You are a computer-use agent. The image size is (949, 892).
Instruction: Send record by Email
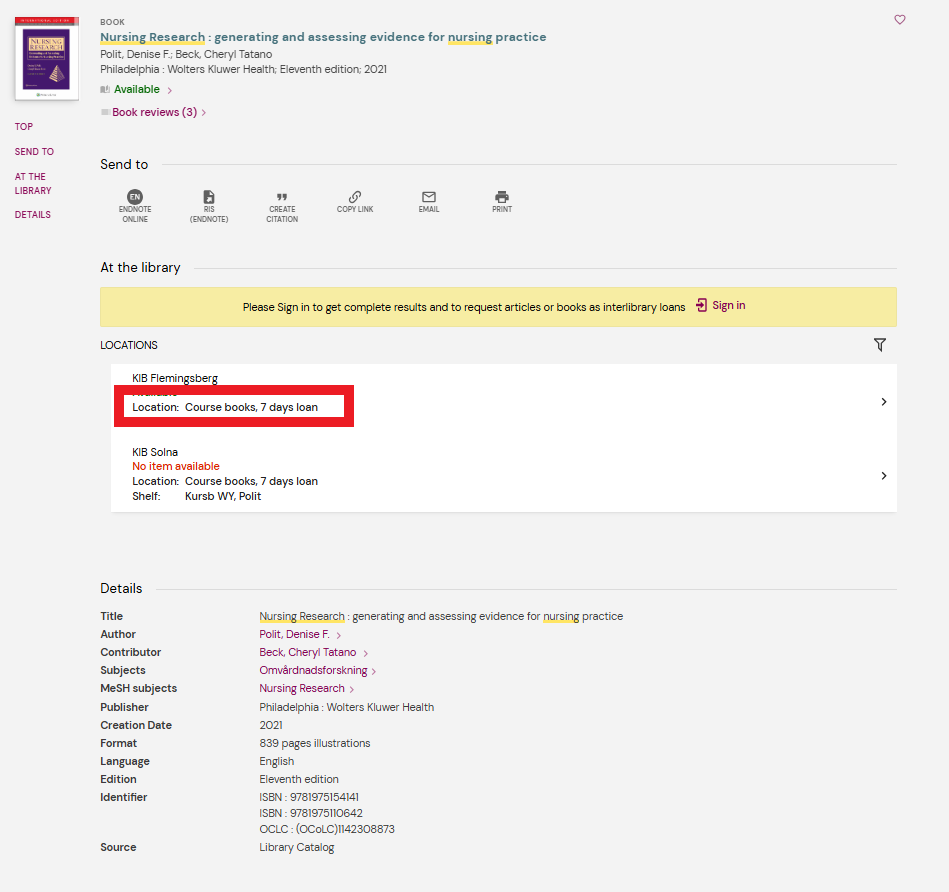(x=429, y=202)
